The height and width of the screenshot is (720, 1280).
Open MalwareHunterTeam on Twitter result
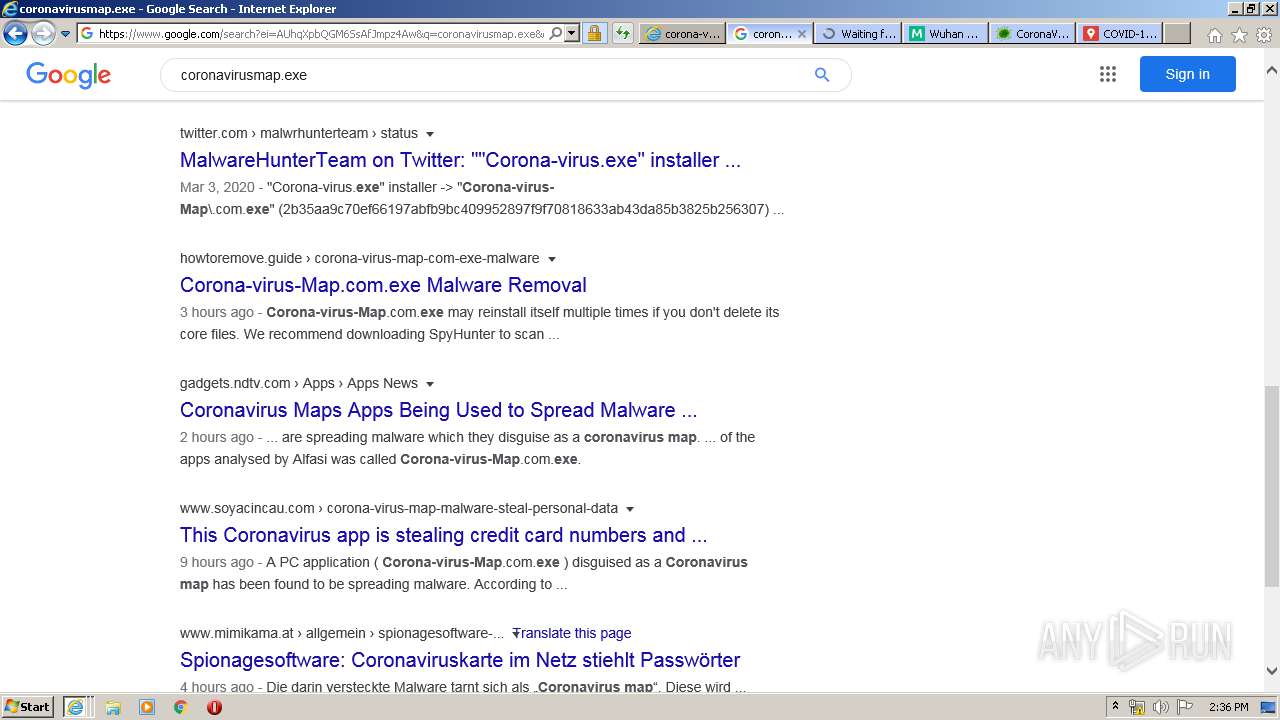tap(460, 160)
